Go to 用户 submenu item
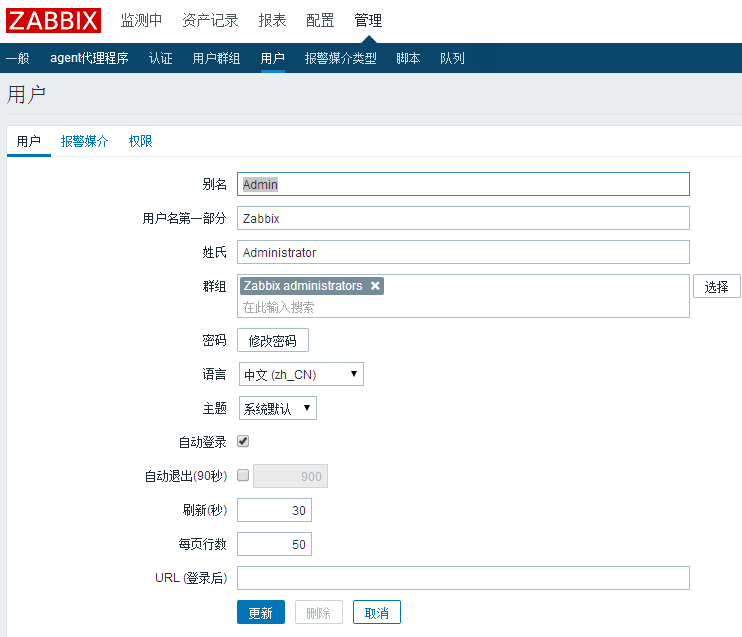 click(x=273, y=58)
